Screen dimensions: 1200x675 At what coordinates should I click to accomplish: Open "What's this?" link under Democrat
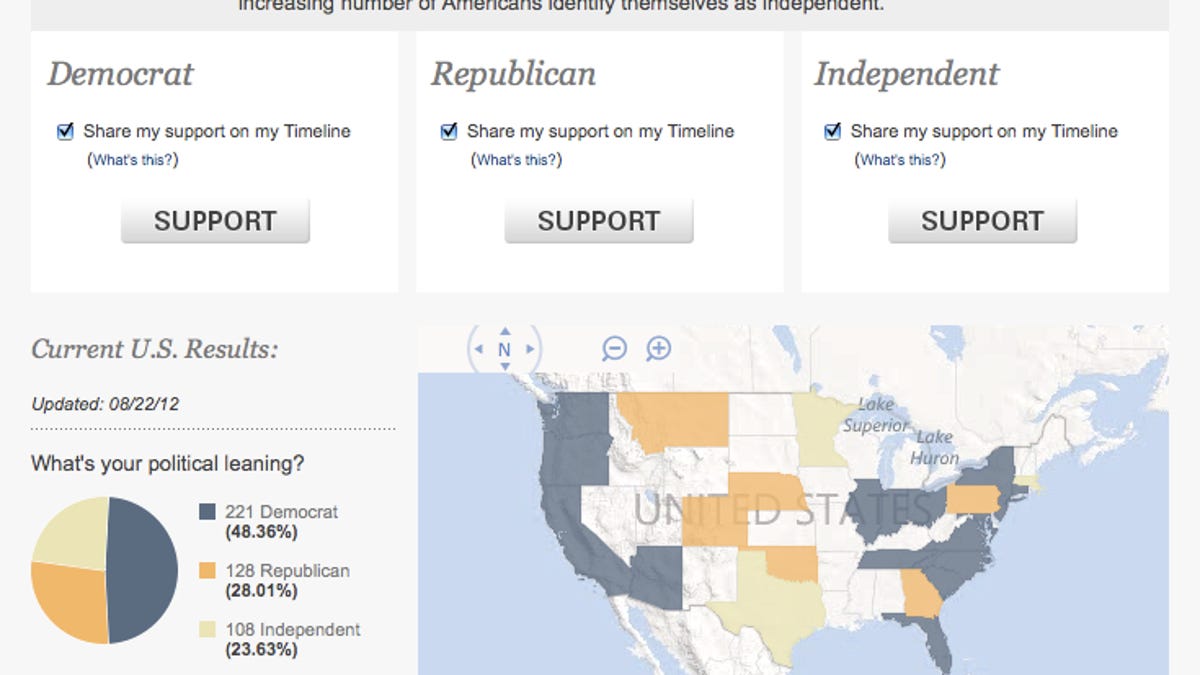point(135,160)
